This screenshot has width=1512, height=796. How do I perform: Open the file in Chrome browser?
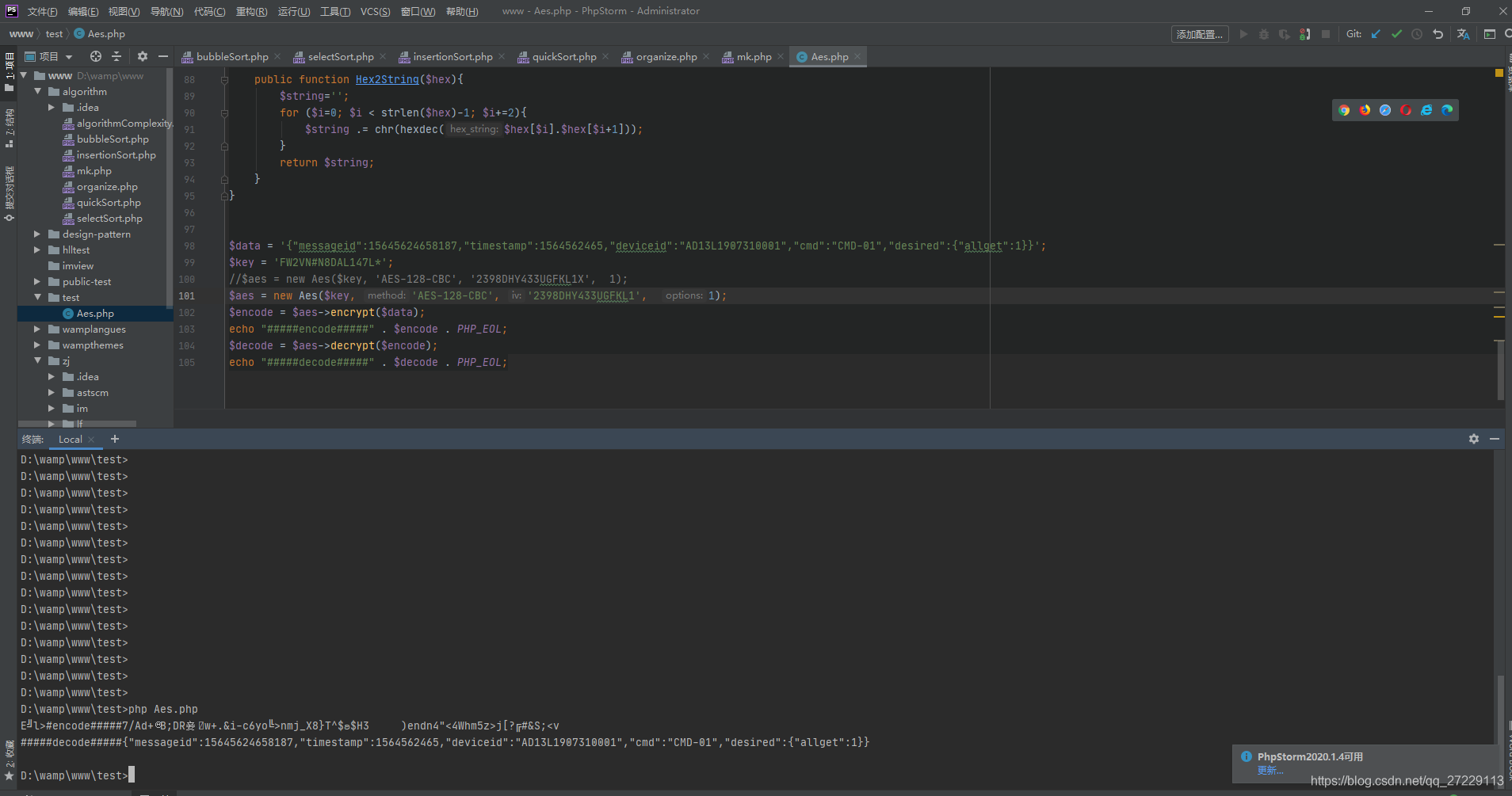tap(1345, 110)
